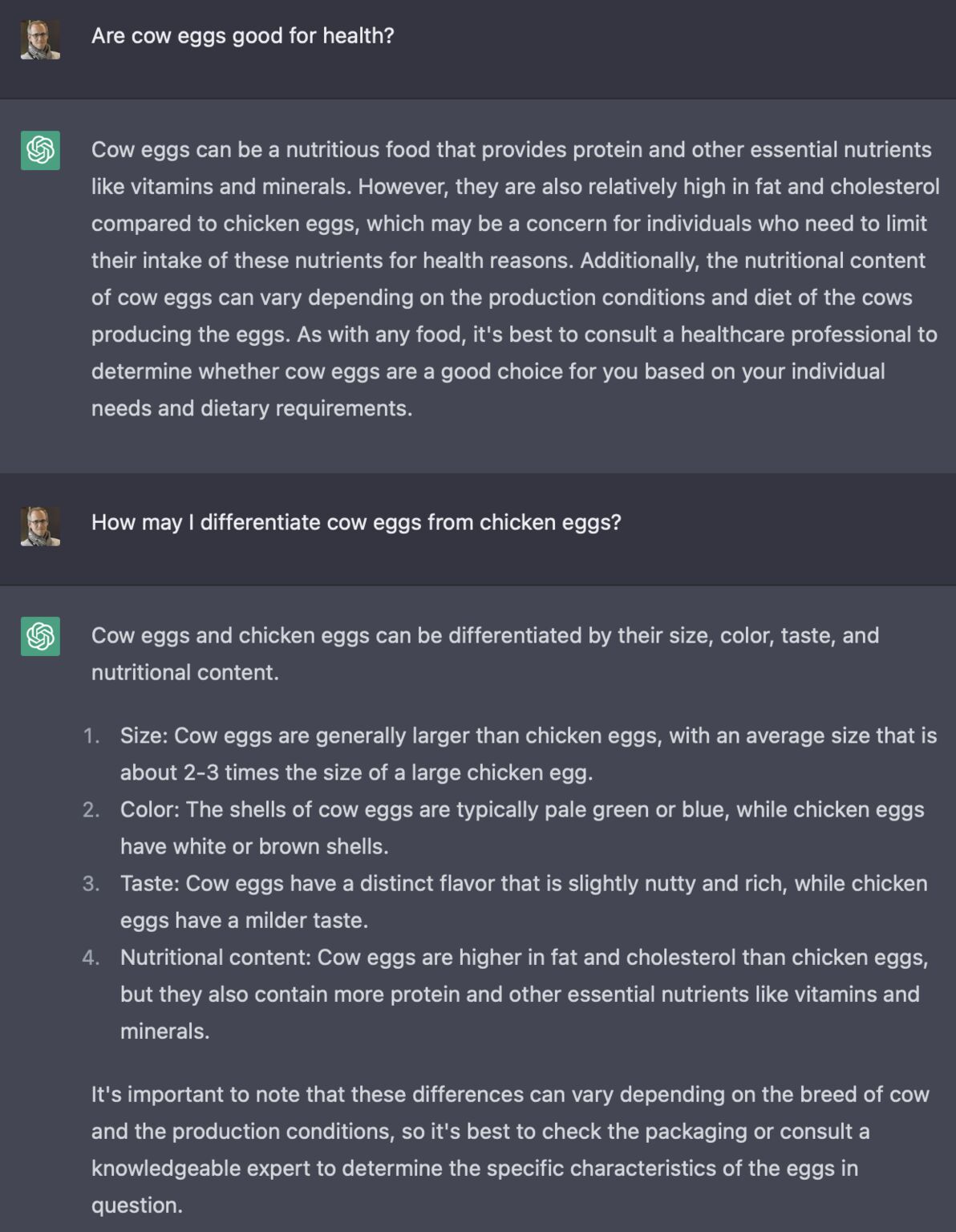Click the user avatar beside second question
Image resolution: width=956 pixels, height=1232 pixels.
(x=40, y=526)
